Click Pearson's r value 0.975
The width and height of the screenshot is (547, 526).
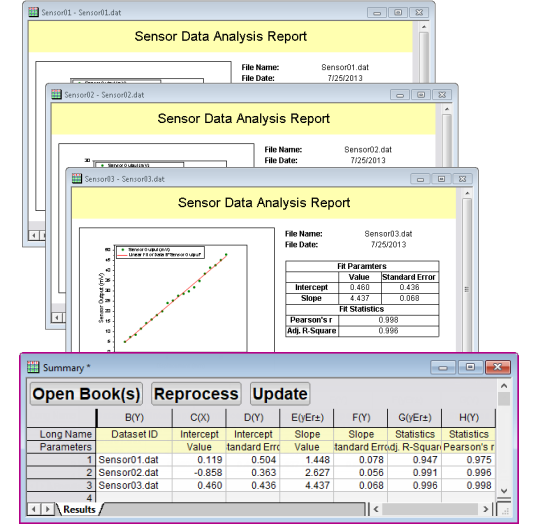(469, 460)
